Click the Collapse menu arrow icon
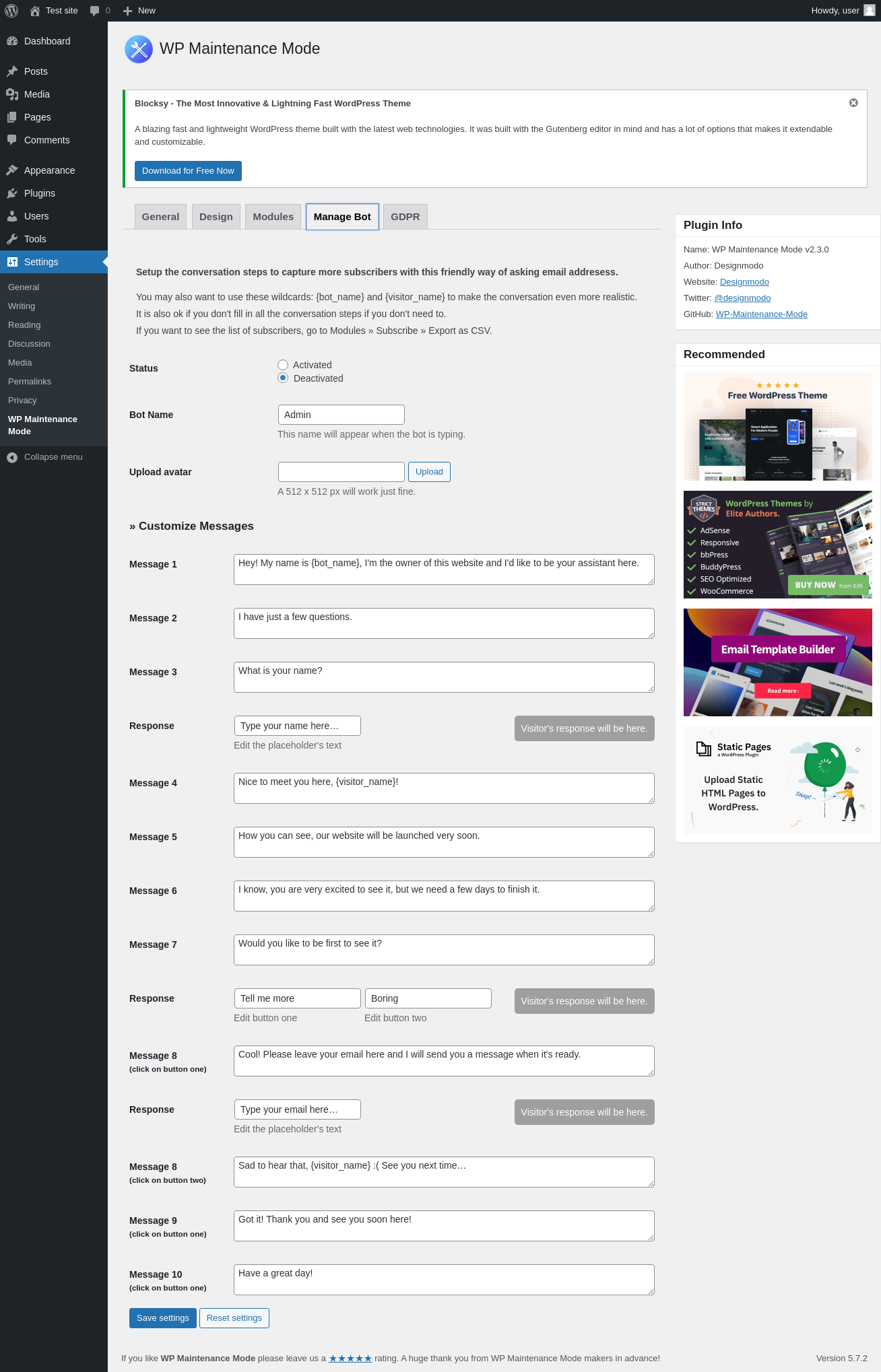The image size is (881, 1372). pos(12,457)
